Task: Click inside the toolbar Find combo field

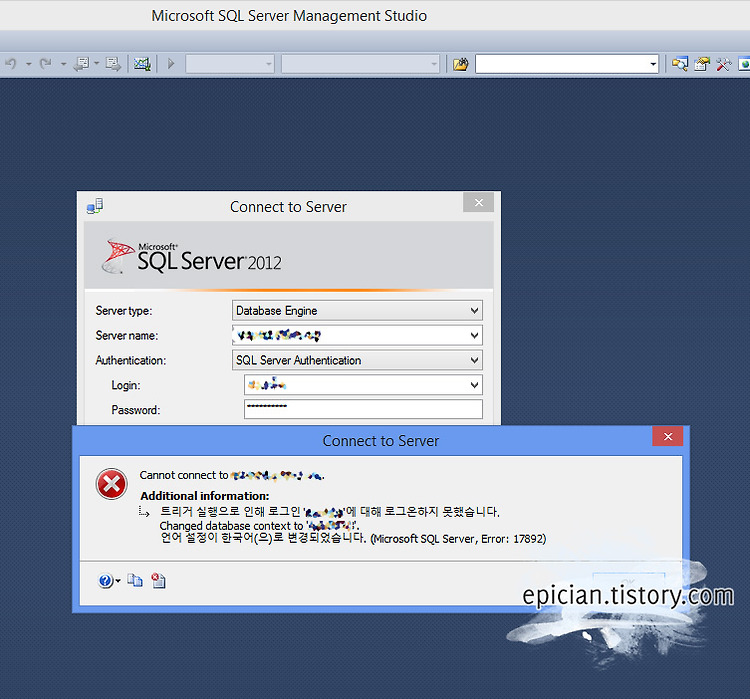Action: click(561, 64)
